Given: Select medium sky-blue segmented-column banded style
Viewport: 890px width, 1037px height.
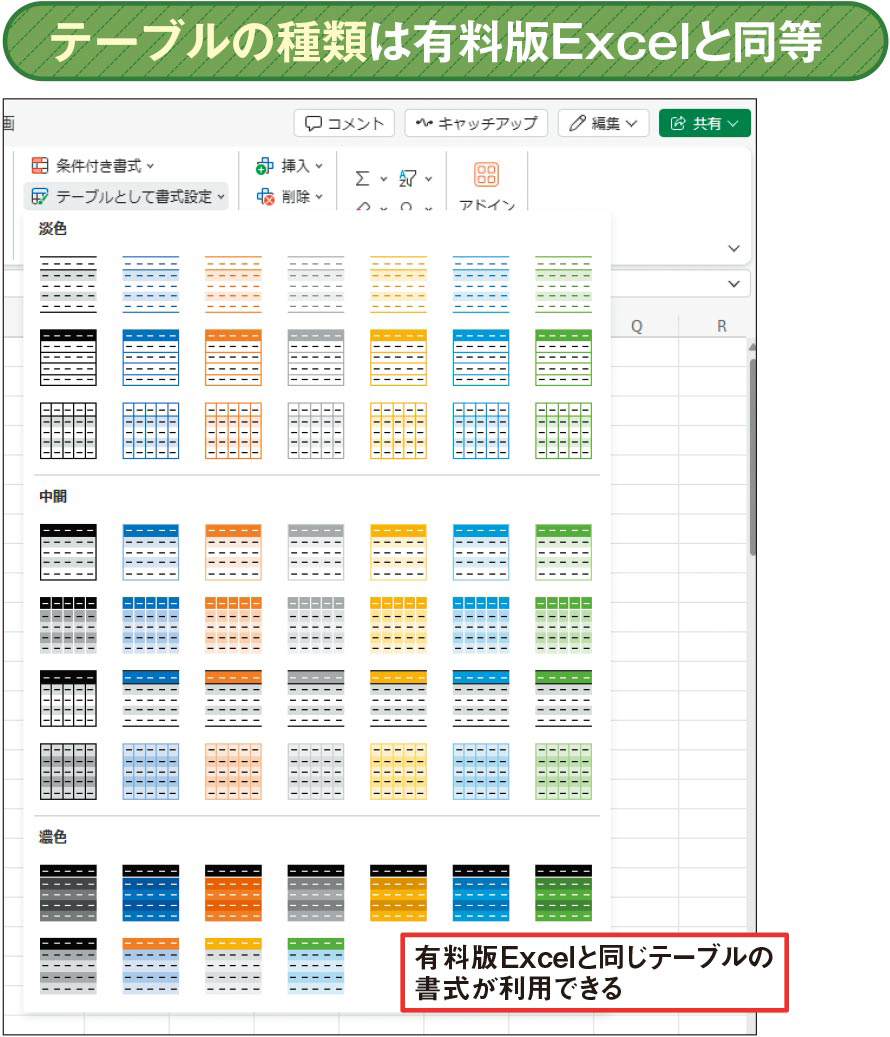Looking at the screenshot, I should [481, 625].
